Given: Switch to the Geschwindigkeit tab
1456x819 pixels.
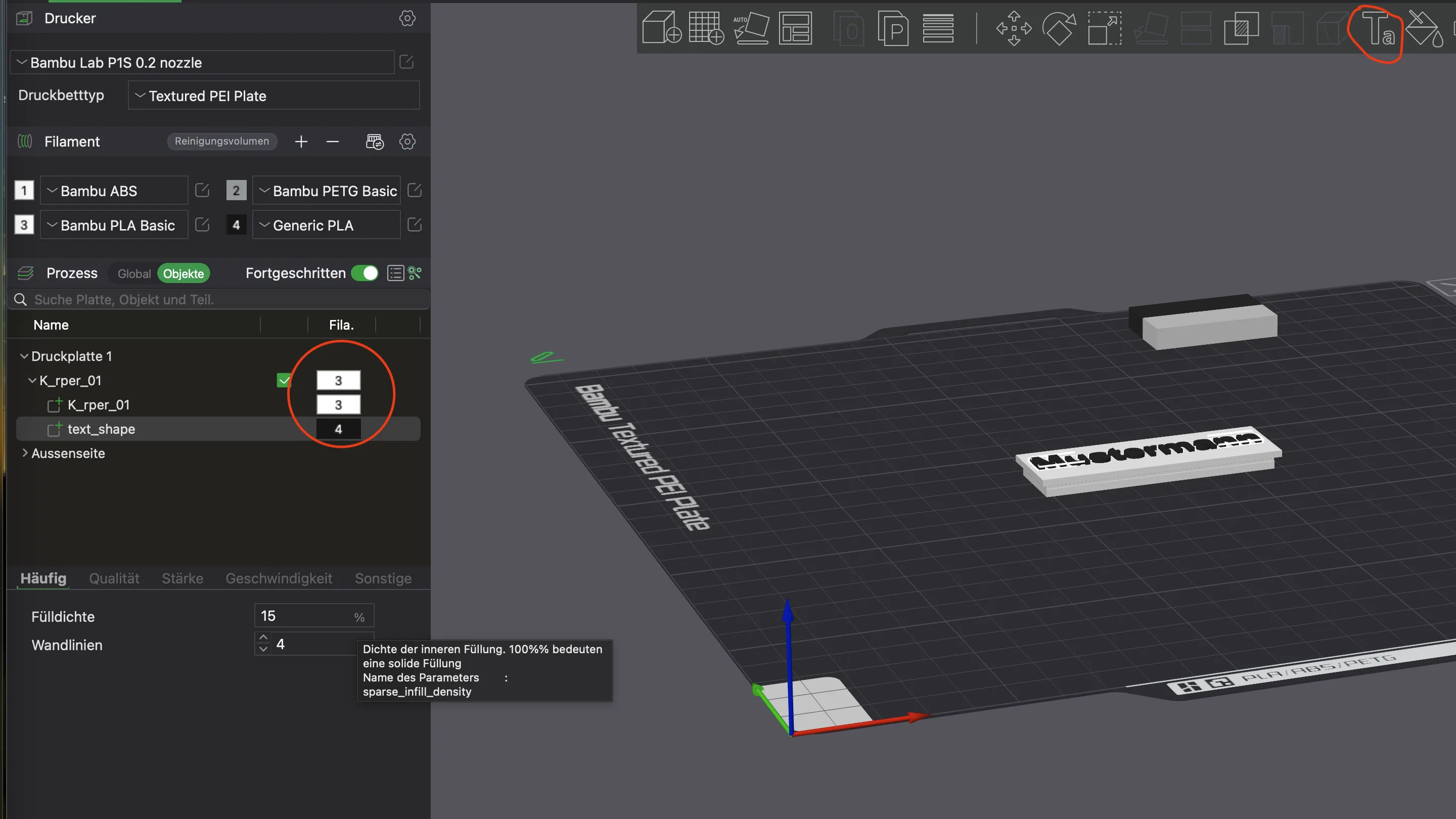Looking at the screenshot, I should coord(279,578).
